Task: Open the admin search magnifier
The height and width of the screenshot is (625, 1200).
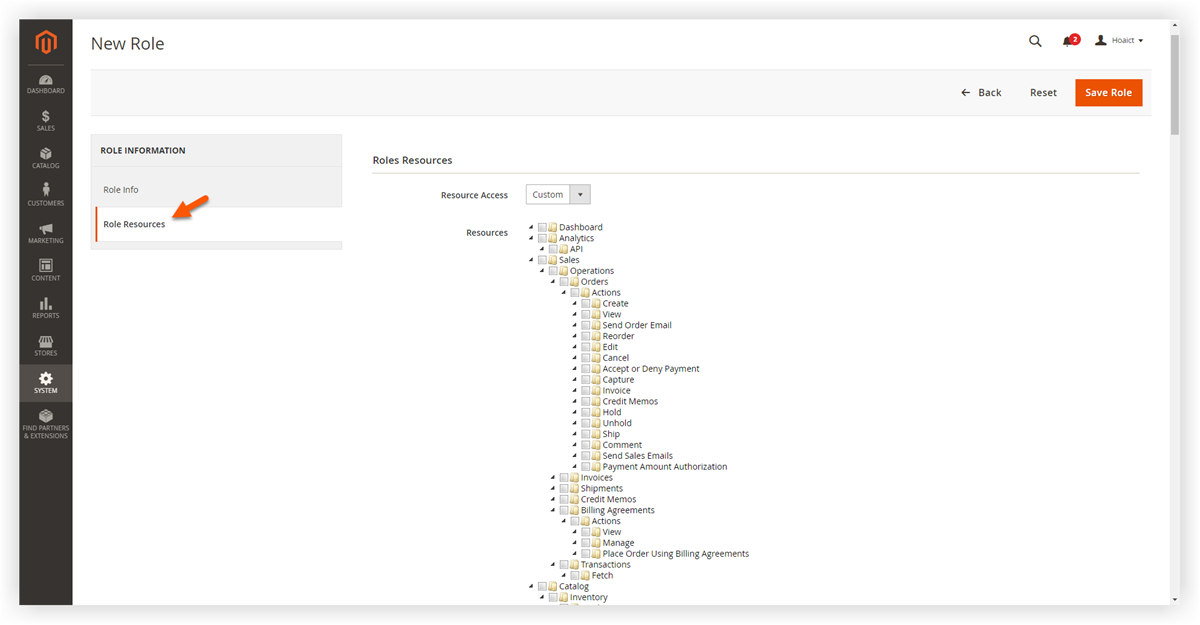Action: click(1035, 41)
